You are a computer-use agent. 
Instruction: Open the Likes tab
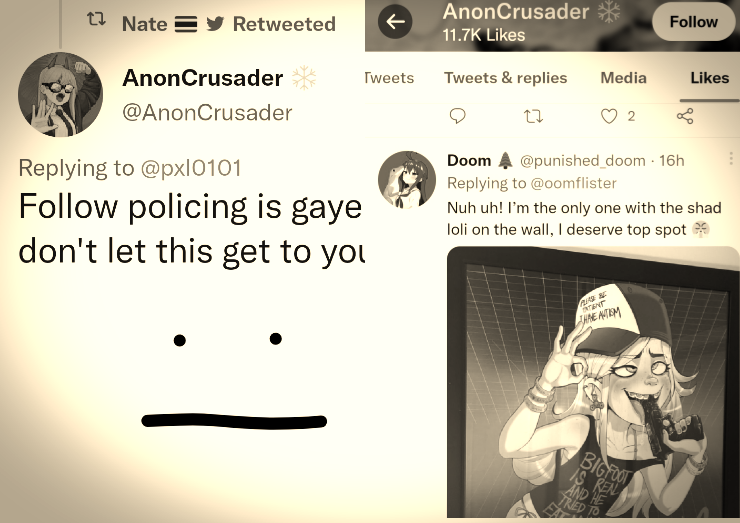tap(709, 78)
